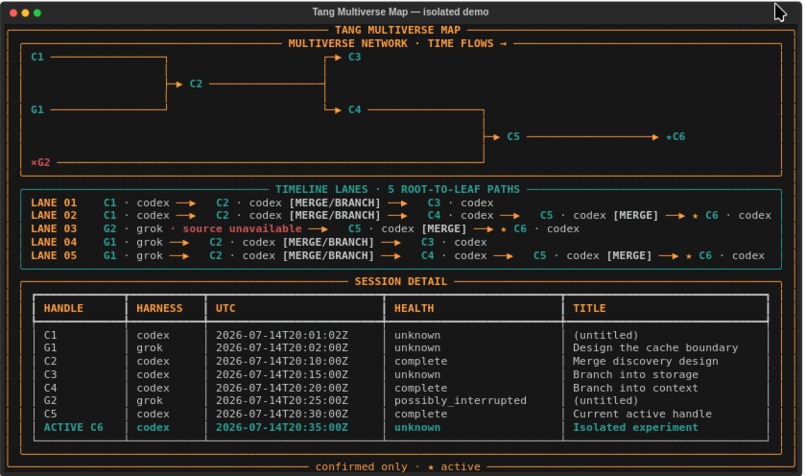Select handle C1 in session table
The width and height of the screenshot is (806, 476).
tap(50, 335)
